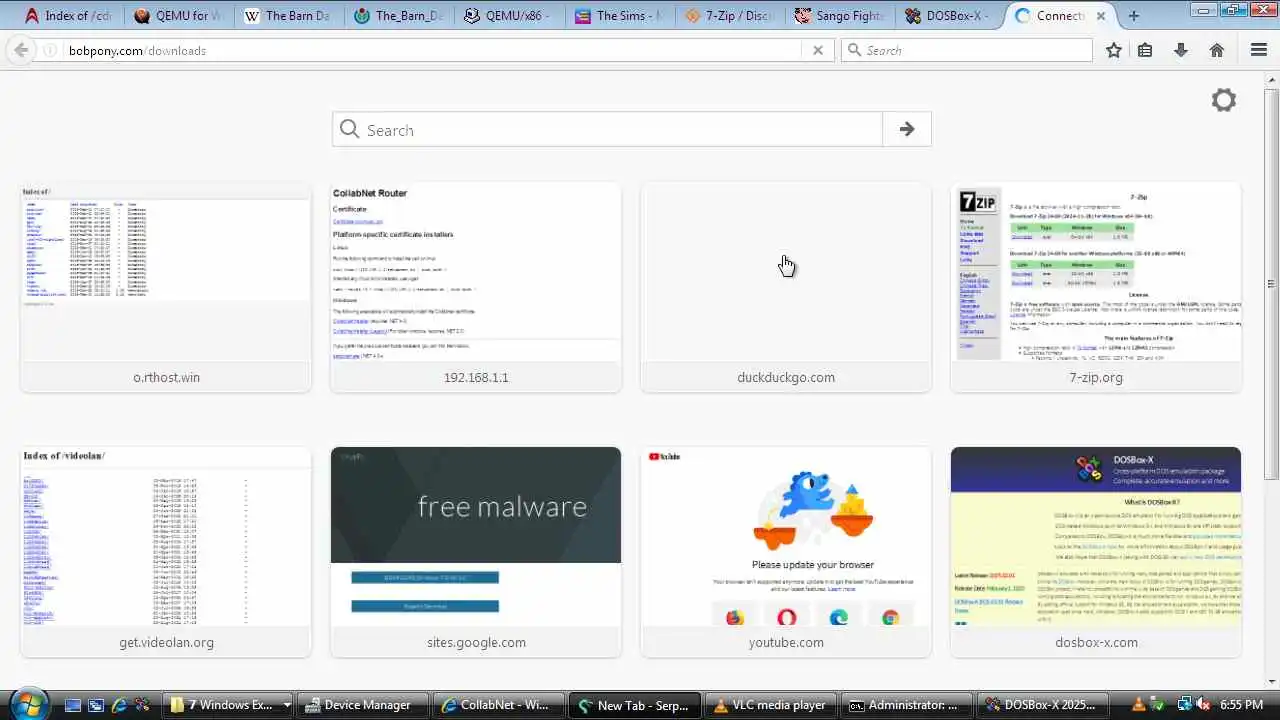
Task: Click the VLC cone tray icon
Action: (x=1141, y=705)
